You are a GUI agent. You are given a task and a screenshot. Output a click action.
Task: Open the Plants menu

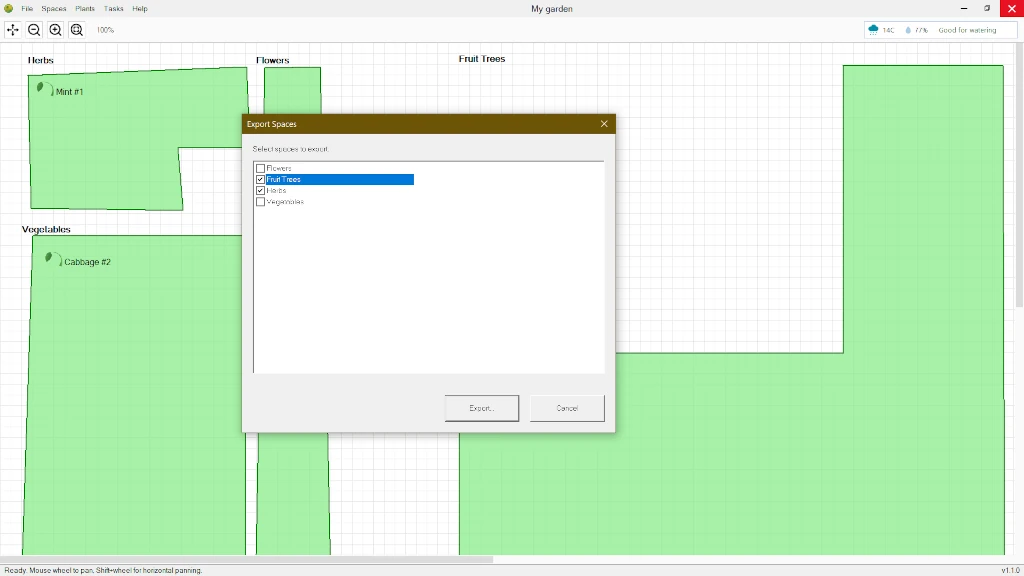[x=84, y=8]
